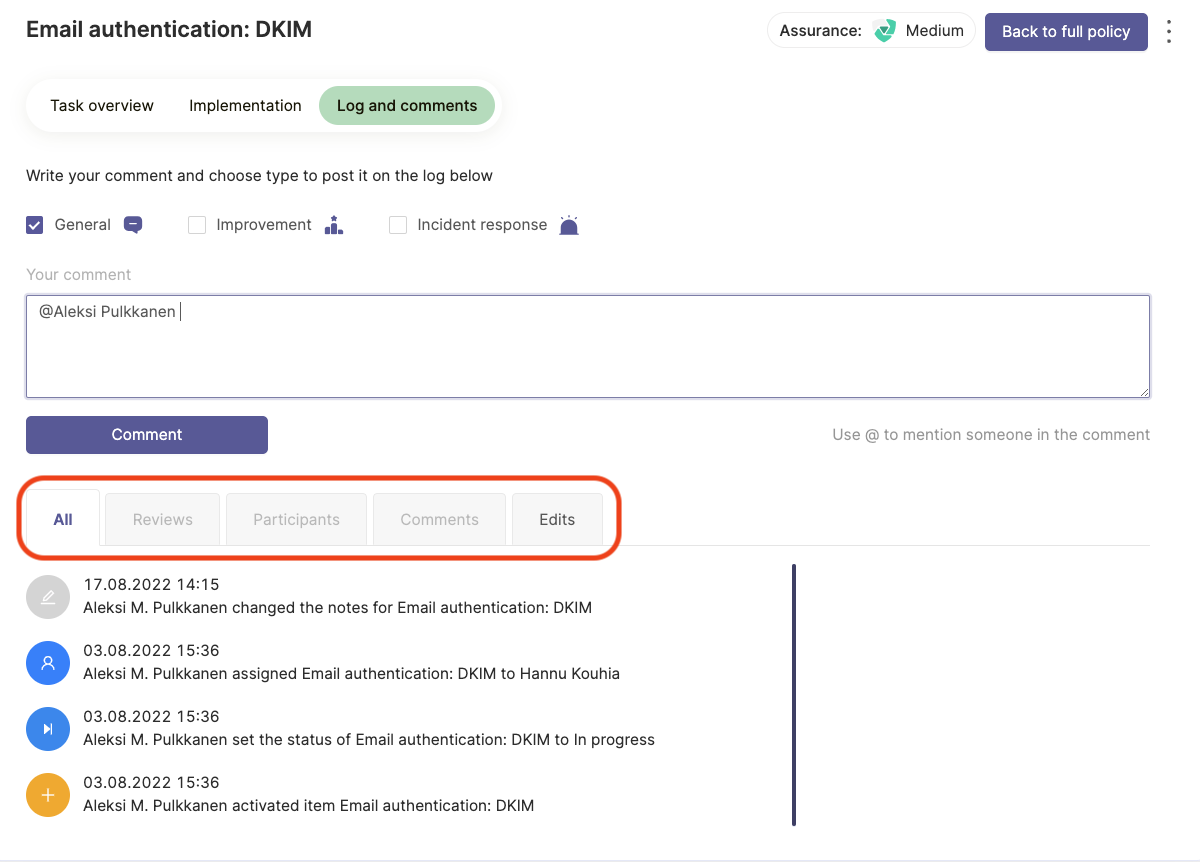Click the Improvement podium icon
The image size is (1200, 862).
click(x=334, y=225)
